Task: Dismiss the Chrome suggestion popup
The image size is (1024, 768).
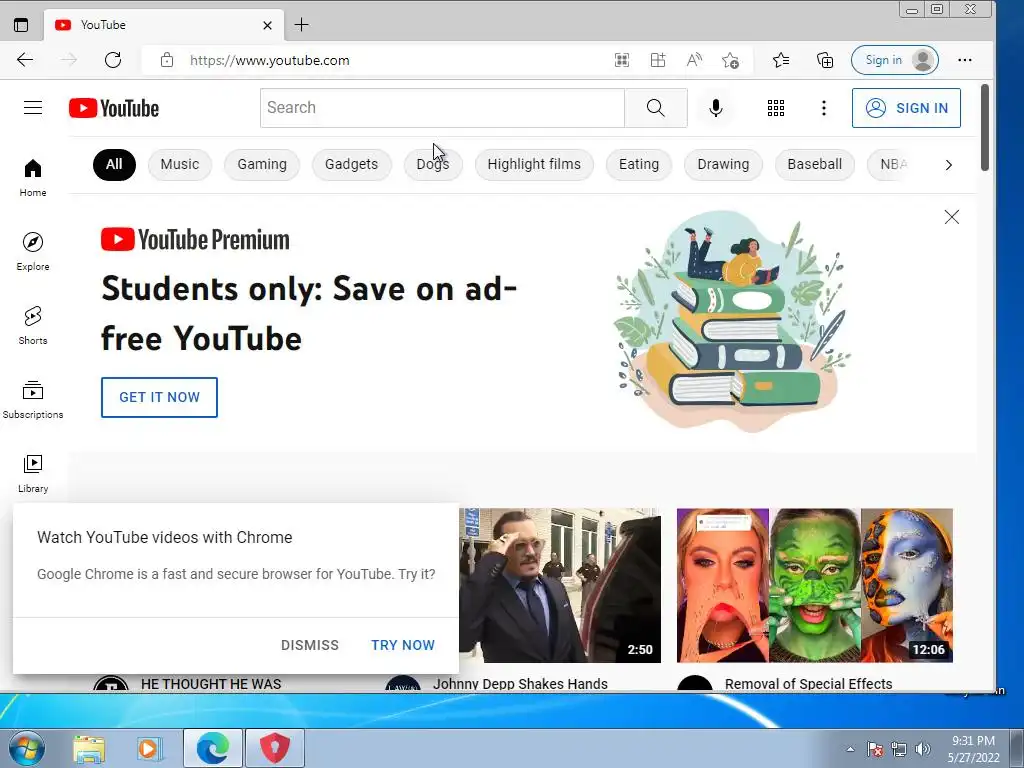Action: 310,645
